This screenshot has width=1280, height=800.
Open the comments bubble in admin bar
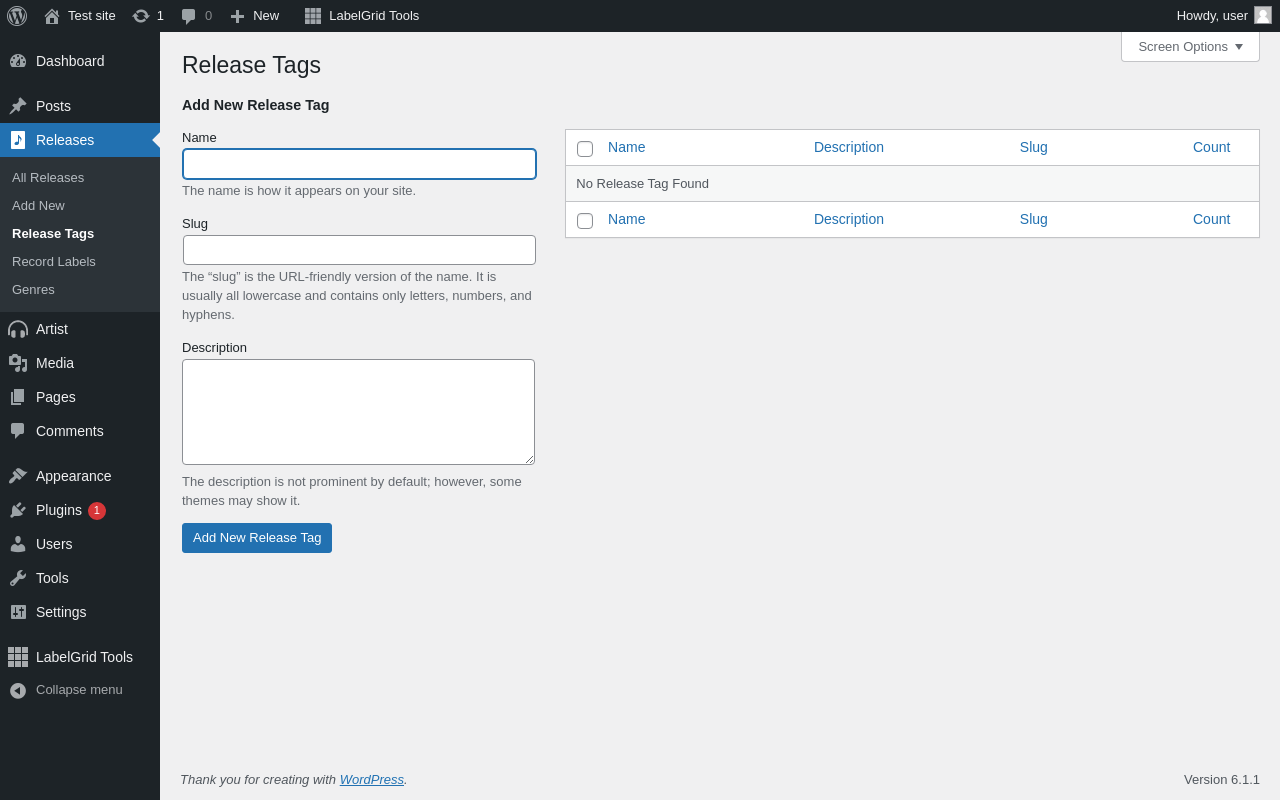click(x=189, y=16)
